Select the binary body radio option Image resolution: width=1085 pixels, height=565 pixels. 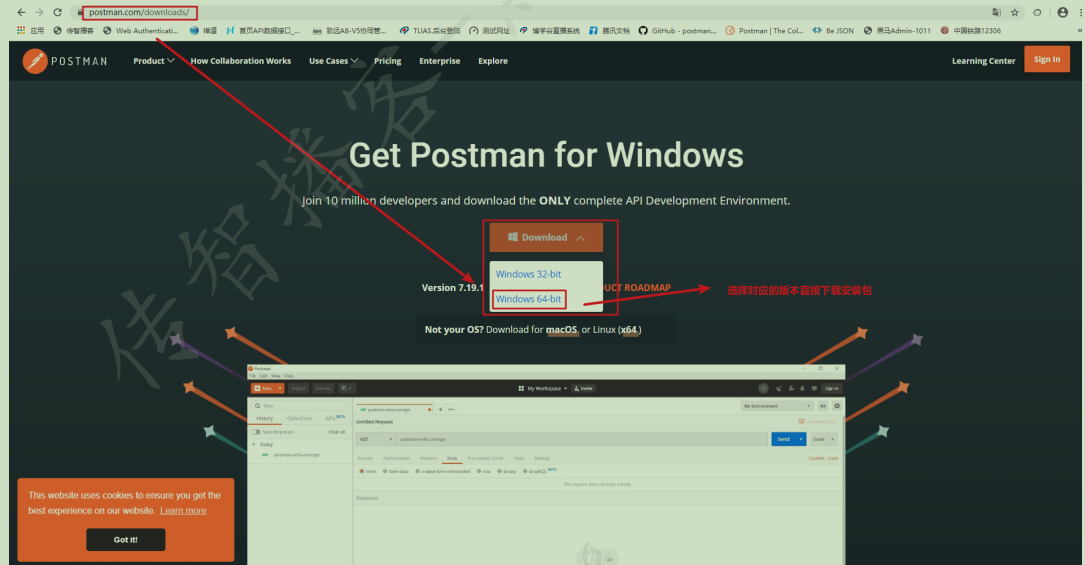point(500,471)
